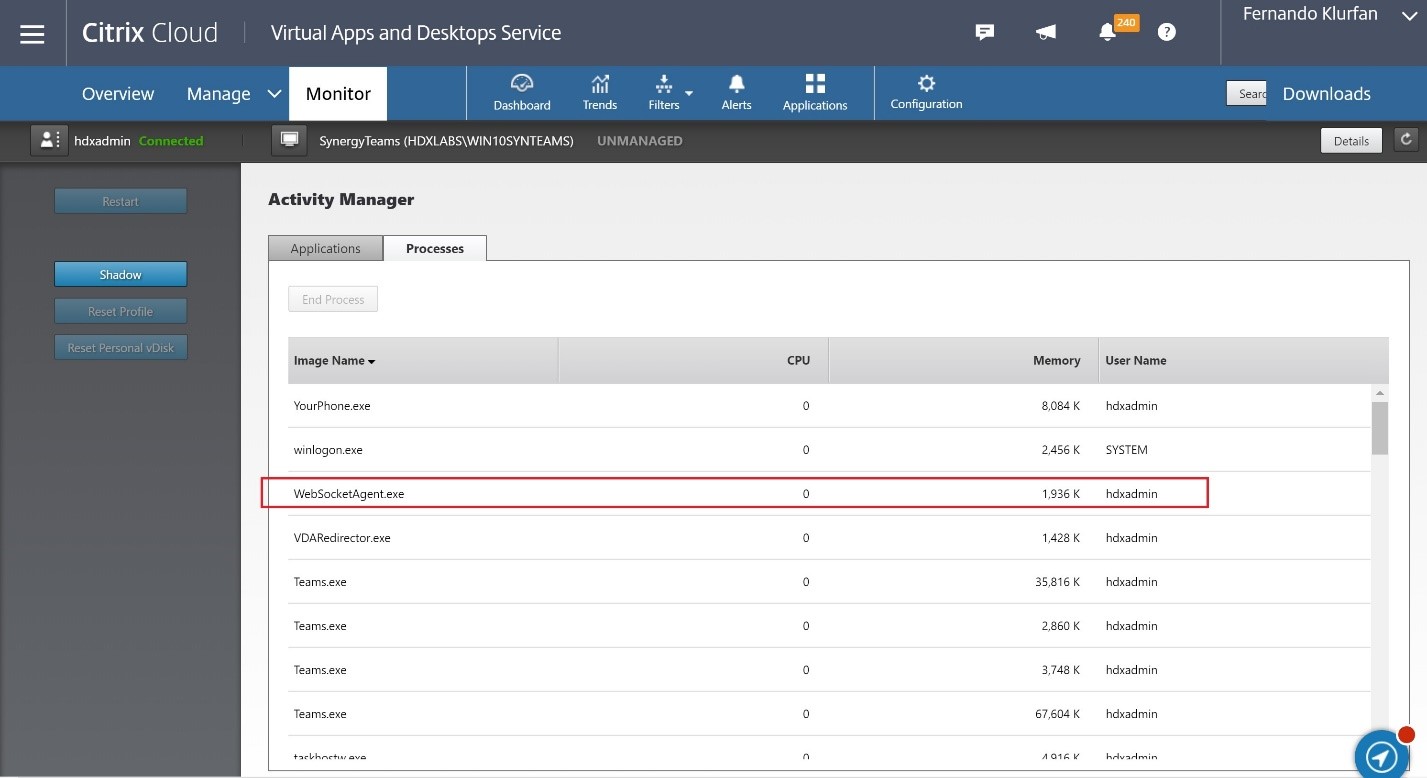Image resolution: width=1427 pixels, height=778 pixels.
Task: Click the search field
Action: click(1246, 93)
